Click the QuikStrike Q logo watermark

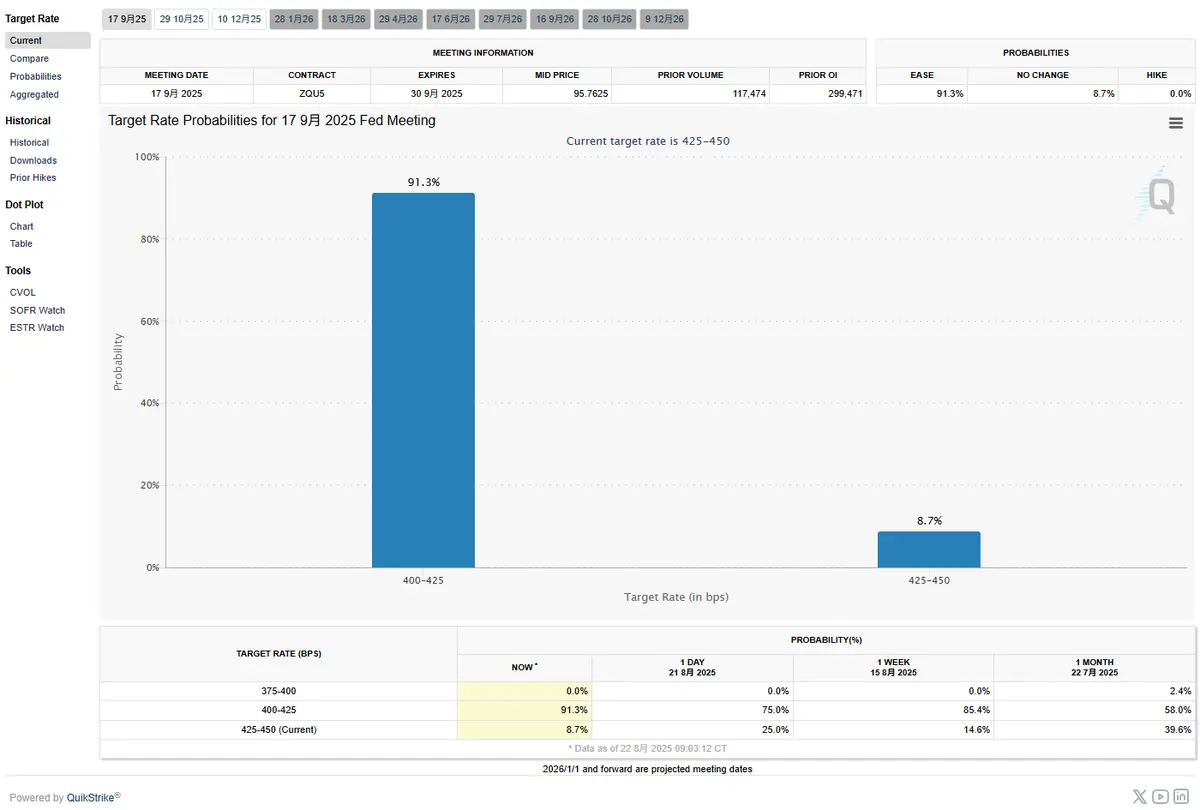click(1158, 194)
